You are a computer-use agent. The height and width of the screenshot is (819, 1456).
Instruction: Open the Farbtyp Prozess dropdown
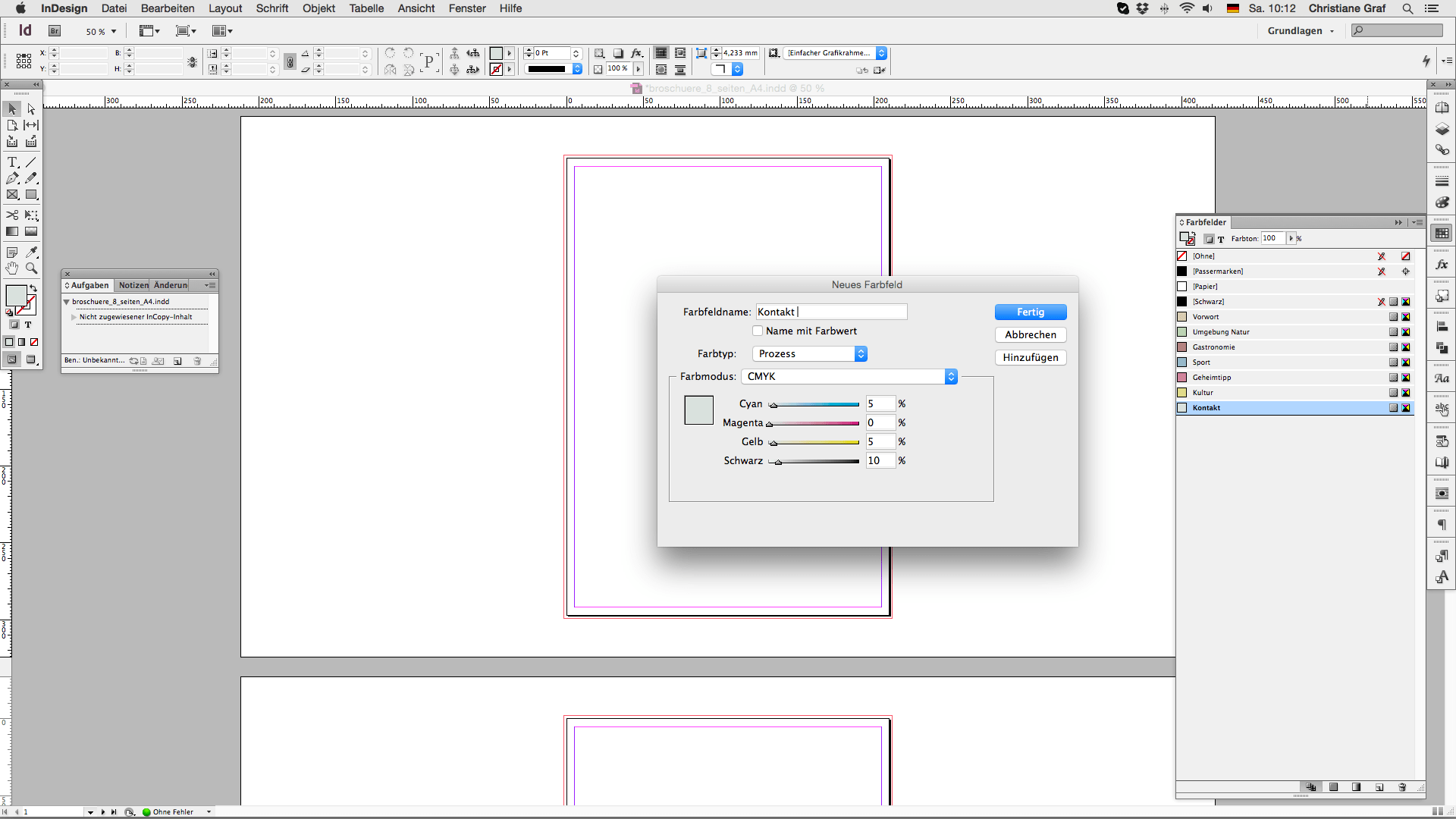[x=809, y=354]
